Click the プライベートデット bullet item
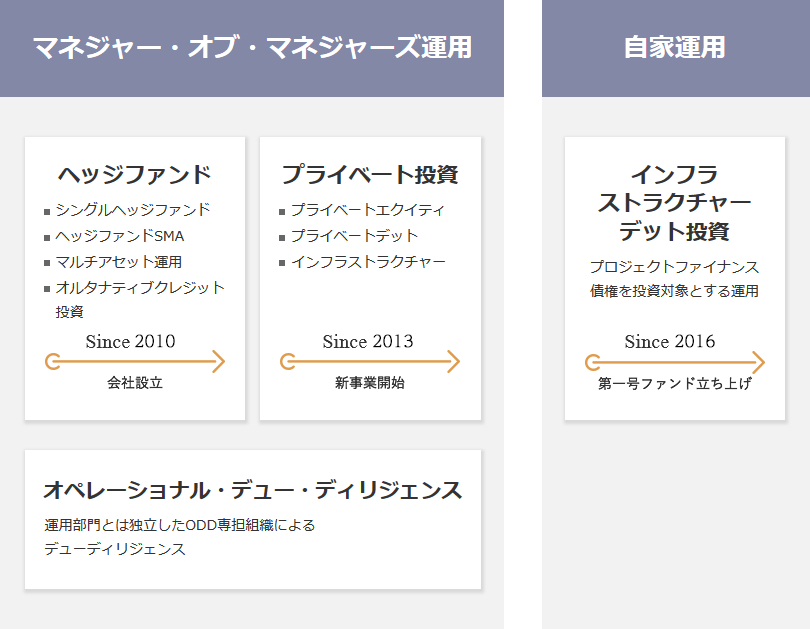The height and width of the screenshot is (629, 810). point(354,236)
